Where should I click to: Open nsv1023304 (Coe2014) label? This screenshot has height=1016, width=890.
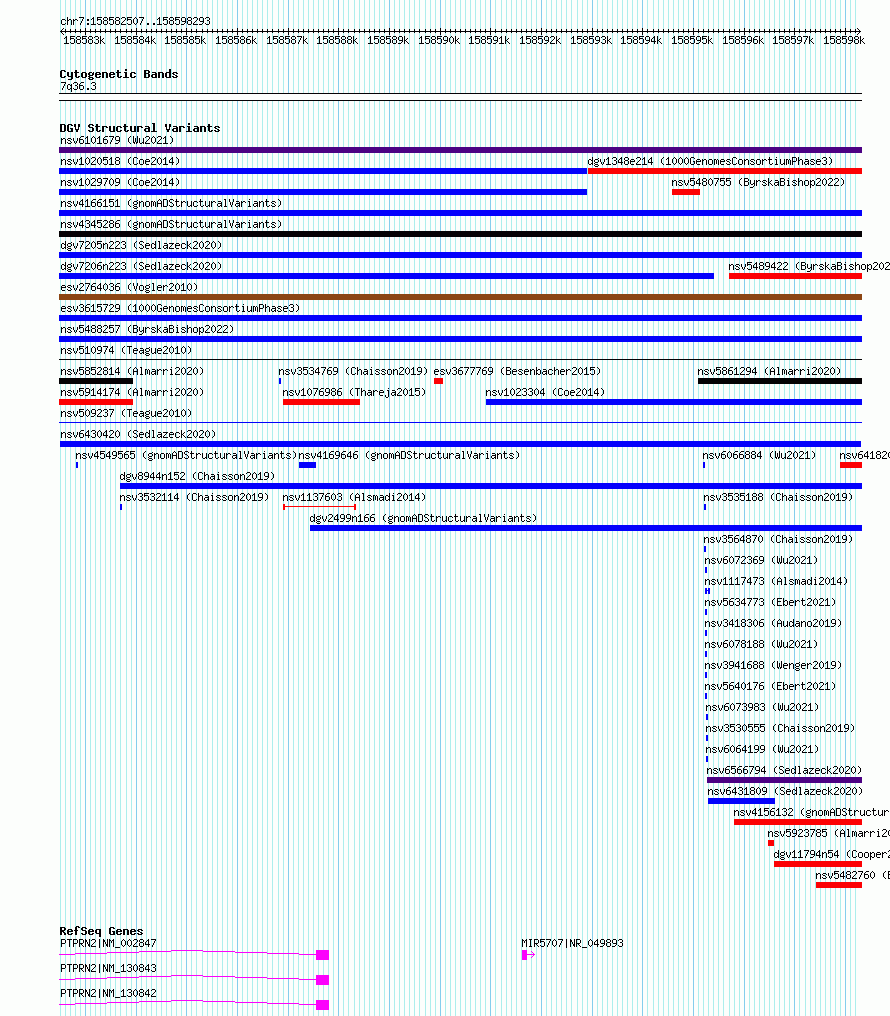point(545,393)
